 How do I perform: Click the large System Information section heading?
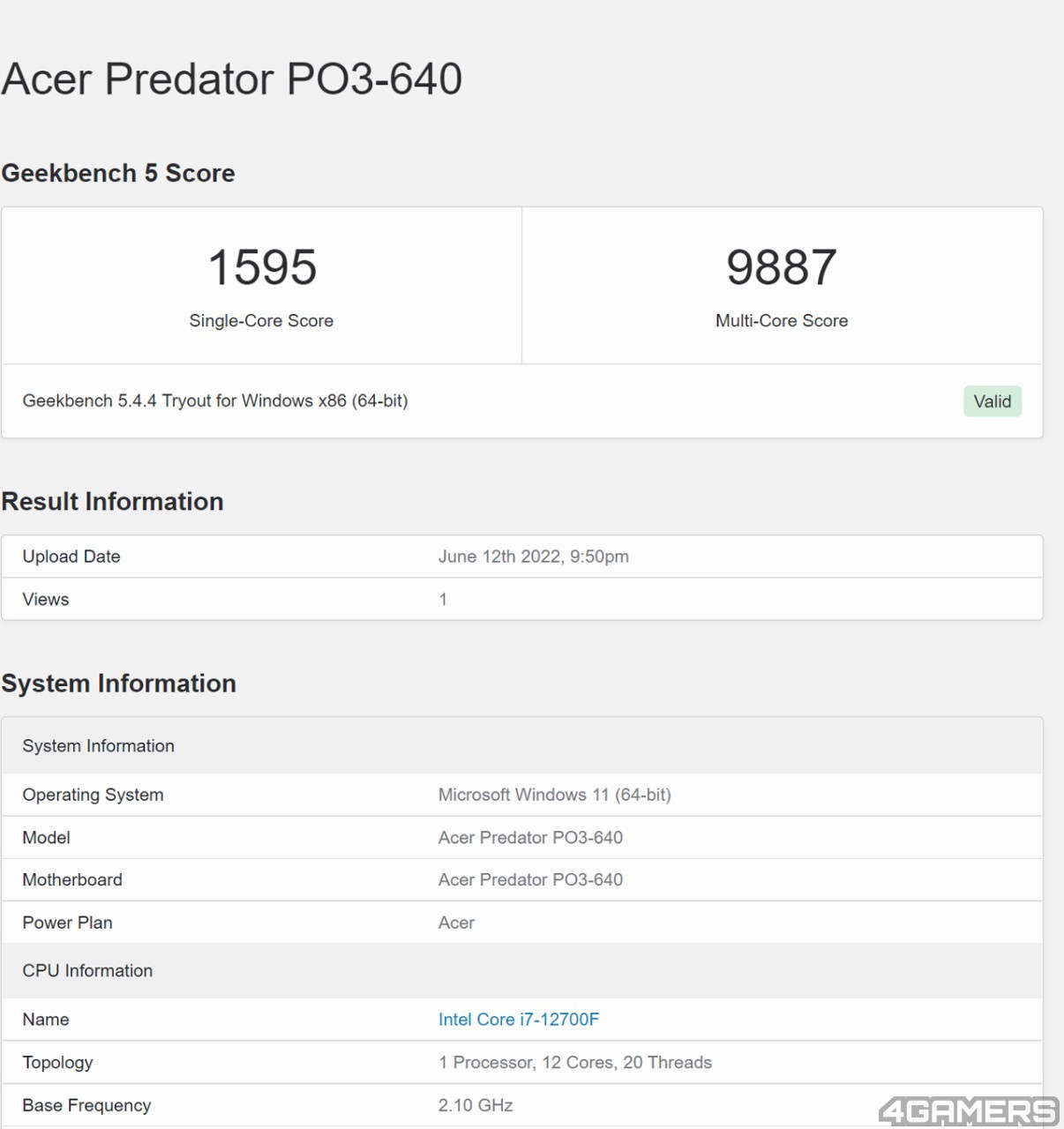[x=119, y=684]
